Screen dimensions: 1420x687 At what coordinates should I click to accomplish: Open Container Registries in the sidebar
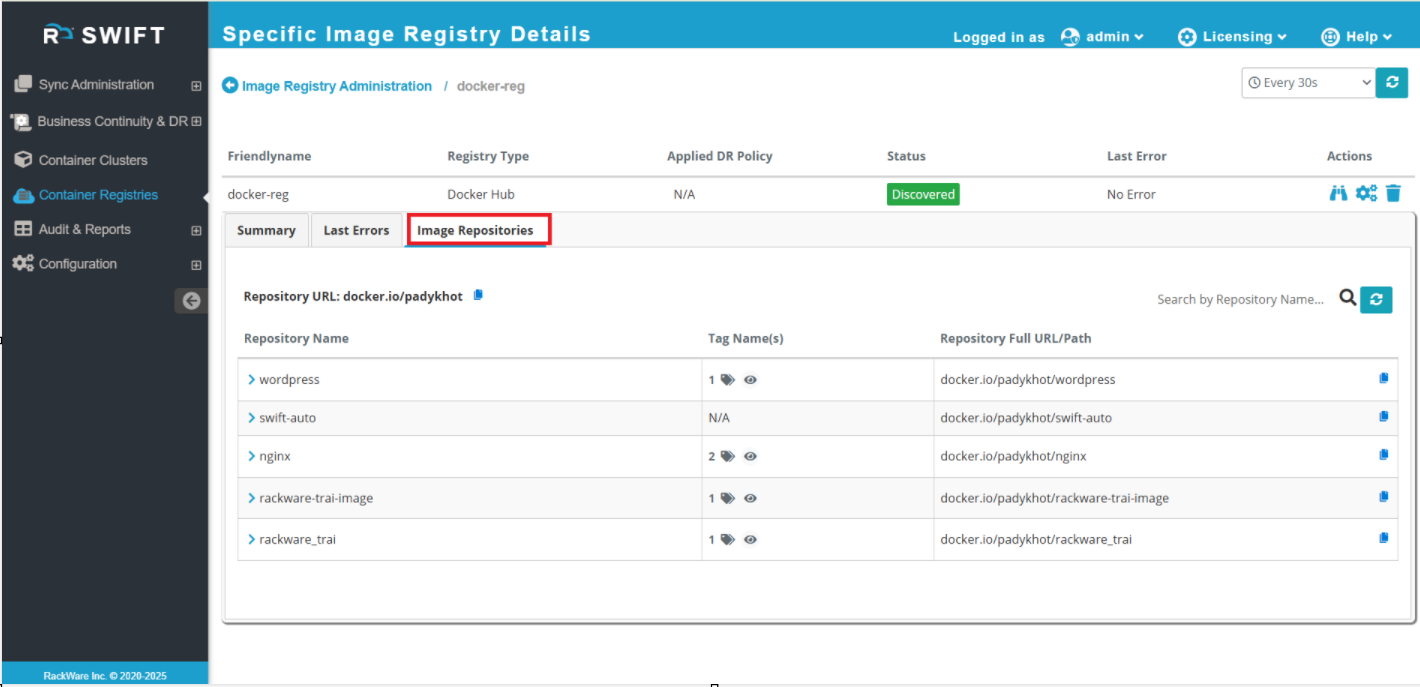pos(98,195)
